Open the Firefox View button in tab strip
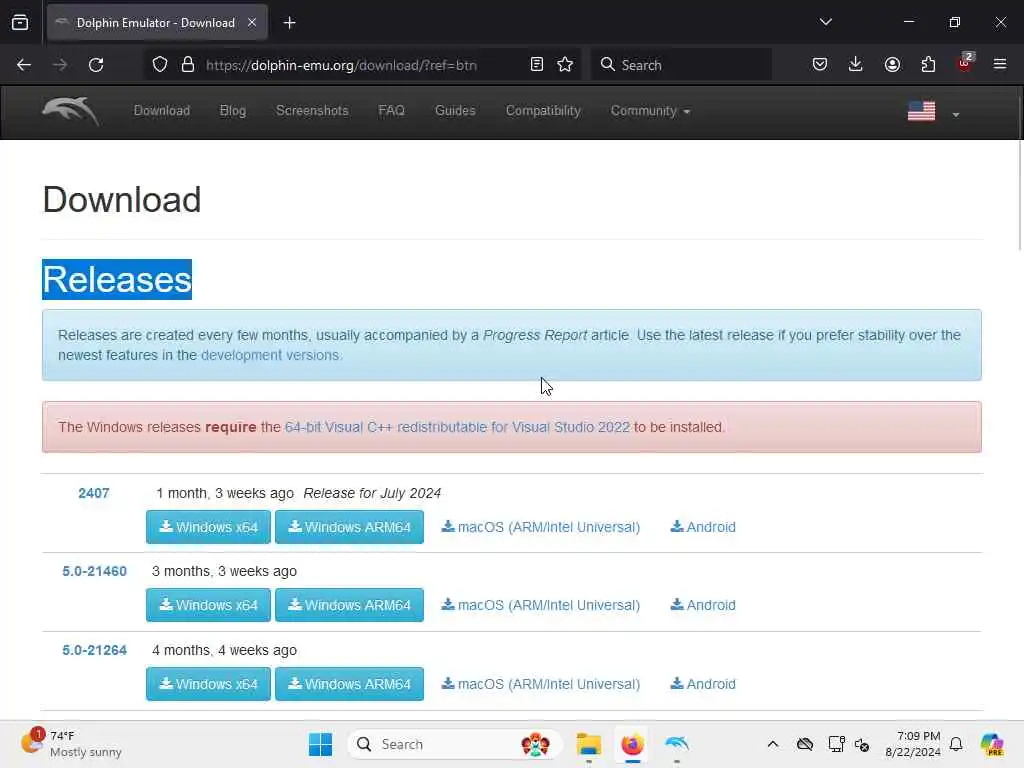Viewport: 1024px width, 768px height. 20,23
